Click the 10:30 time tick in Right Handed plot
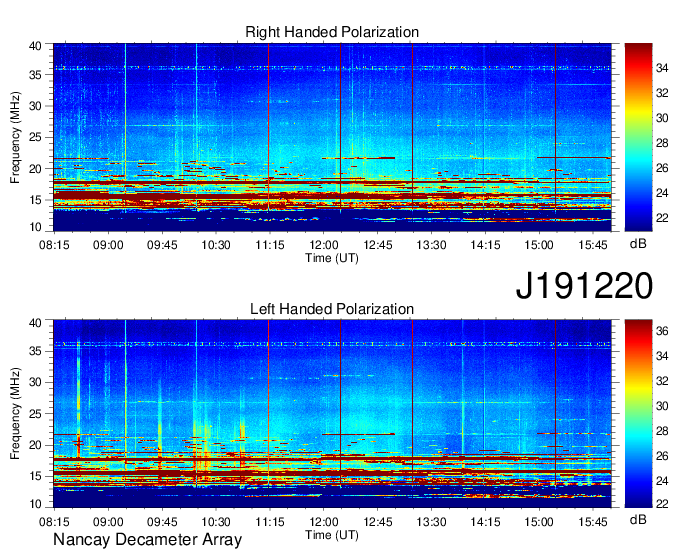Screen dimensions: 680x552 [216, 245]
